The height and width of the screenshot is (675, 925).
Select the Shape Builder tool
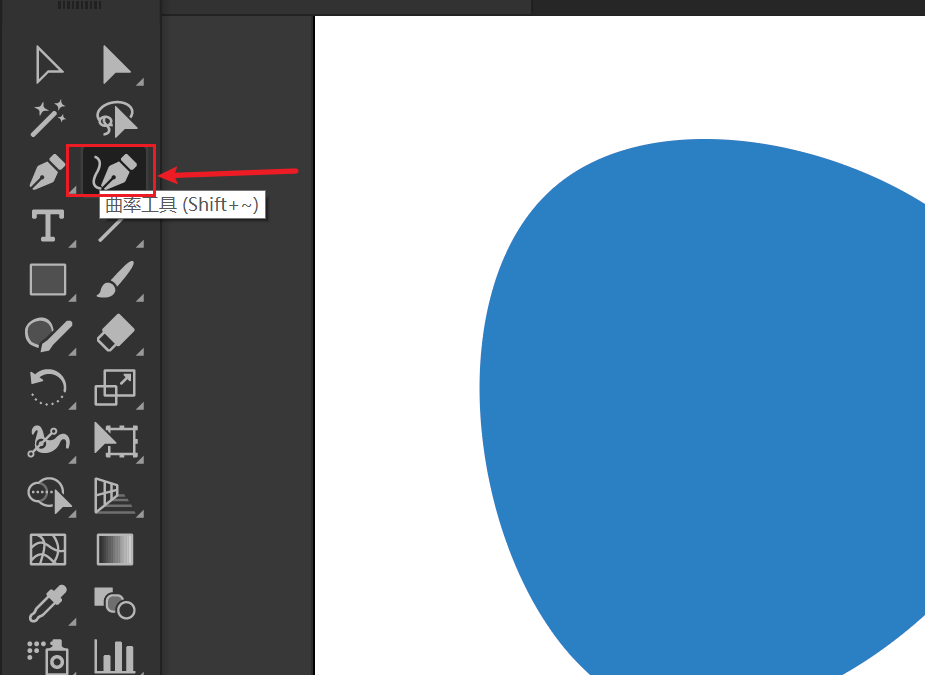coord(50,495)
